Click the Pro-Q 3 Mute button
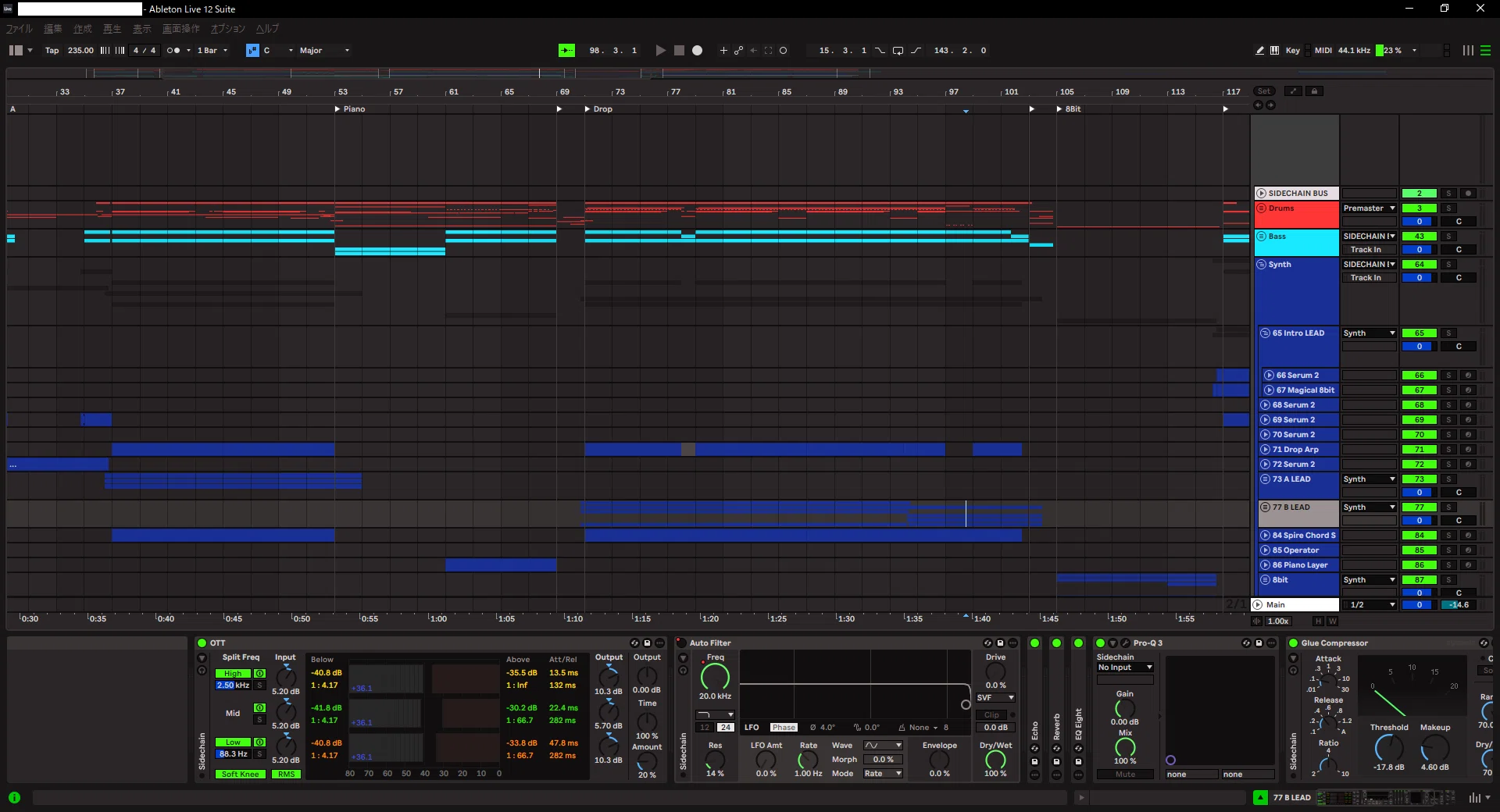 [x=1125, y=775]
